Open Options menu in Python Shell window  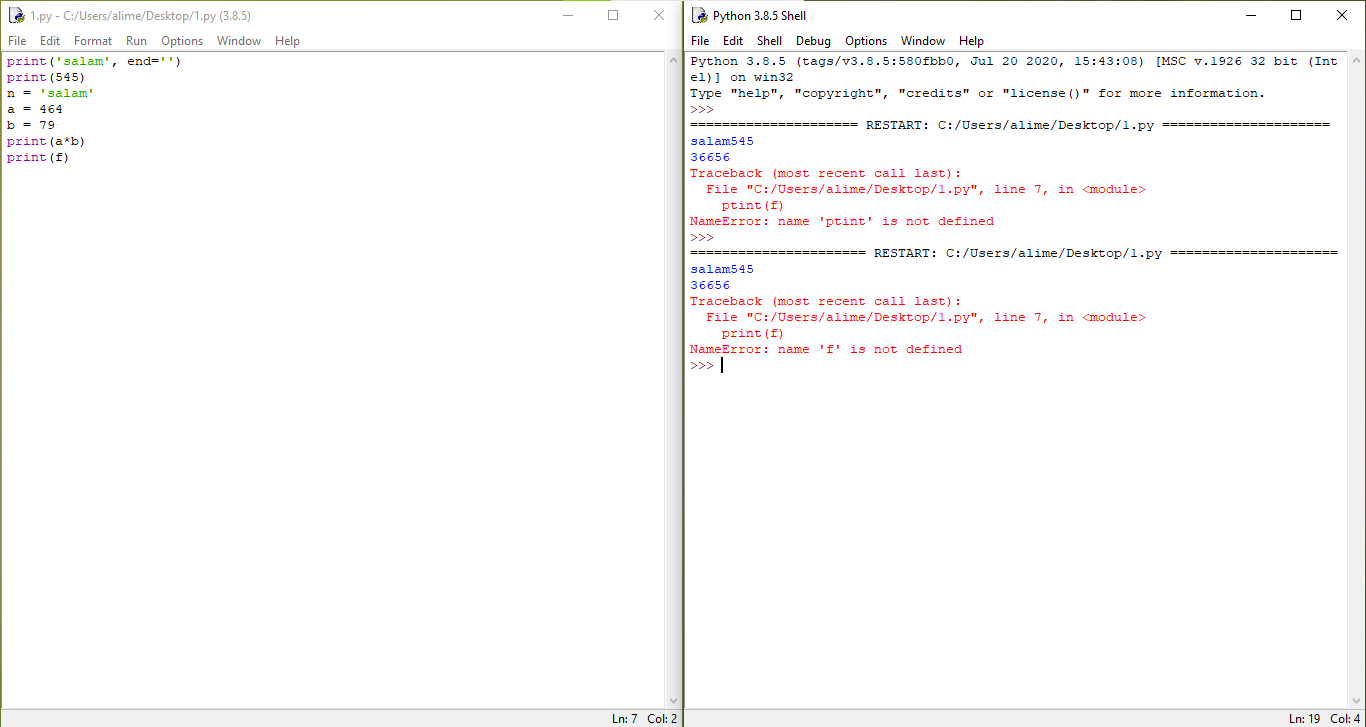(866, 41)
